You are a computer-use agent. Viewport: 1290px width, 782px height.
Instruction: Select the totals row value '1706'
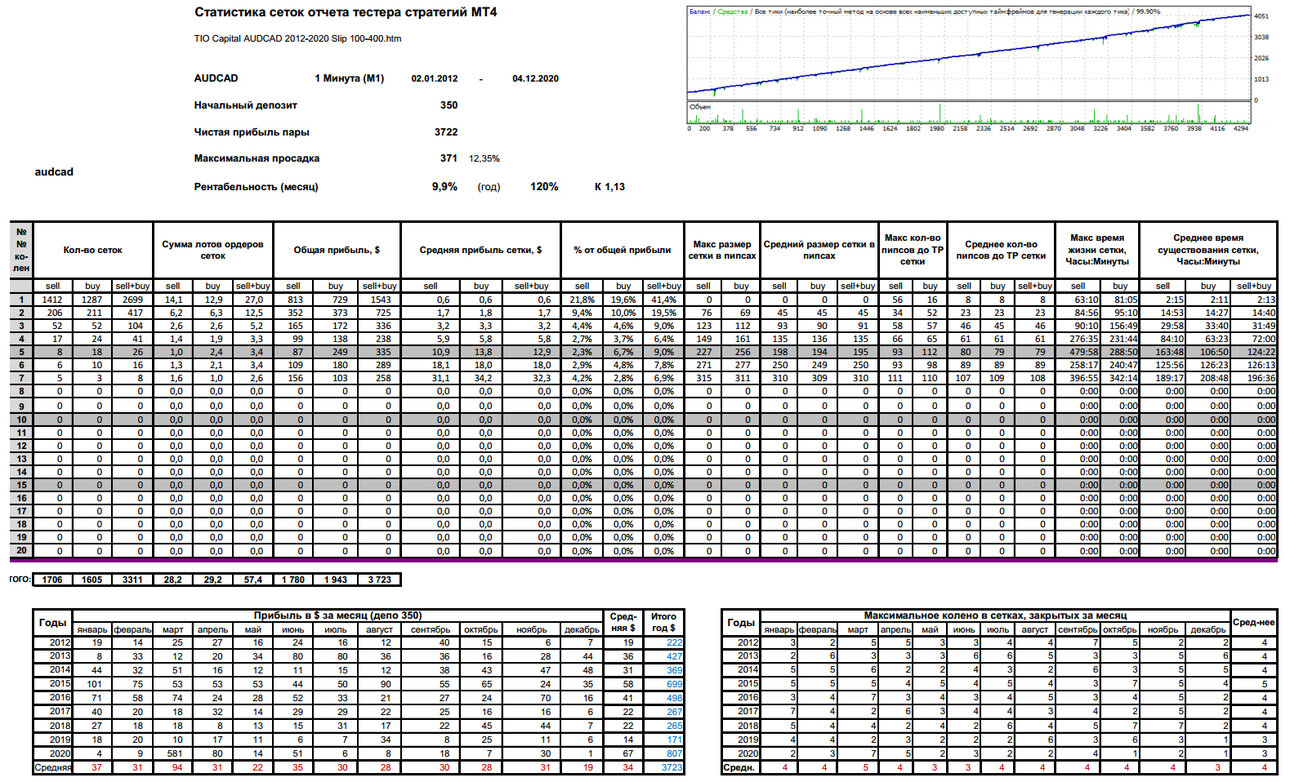tap(52, 579)
